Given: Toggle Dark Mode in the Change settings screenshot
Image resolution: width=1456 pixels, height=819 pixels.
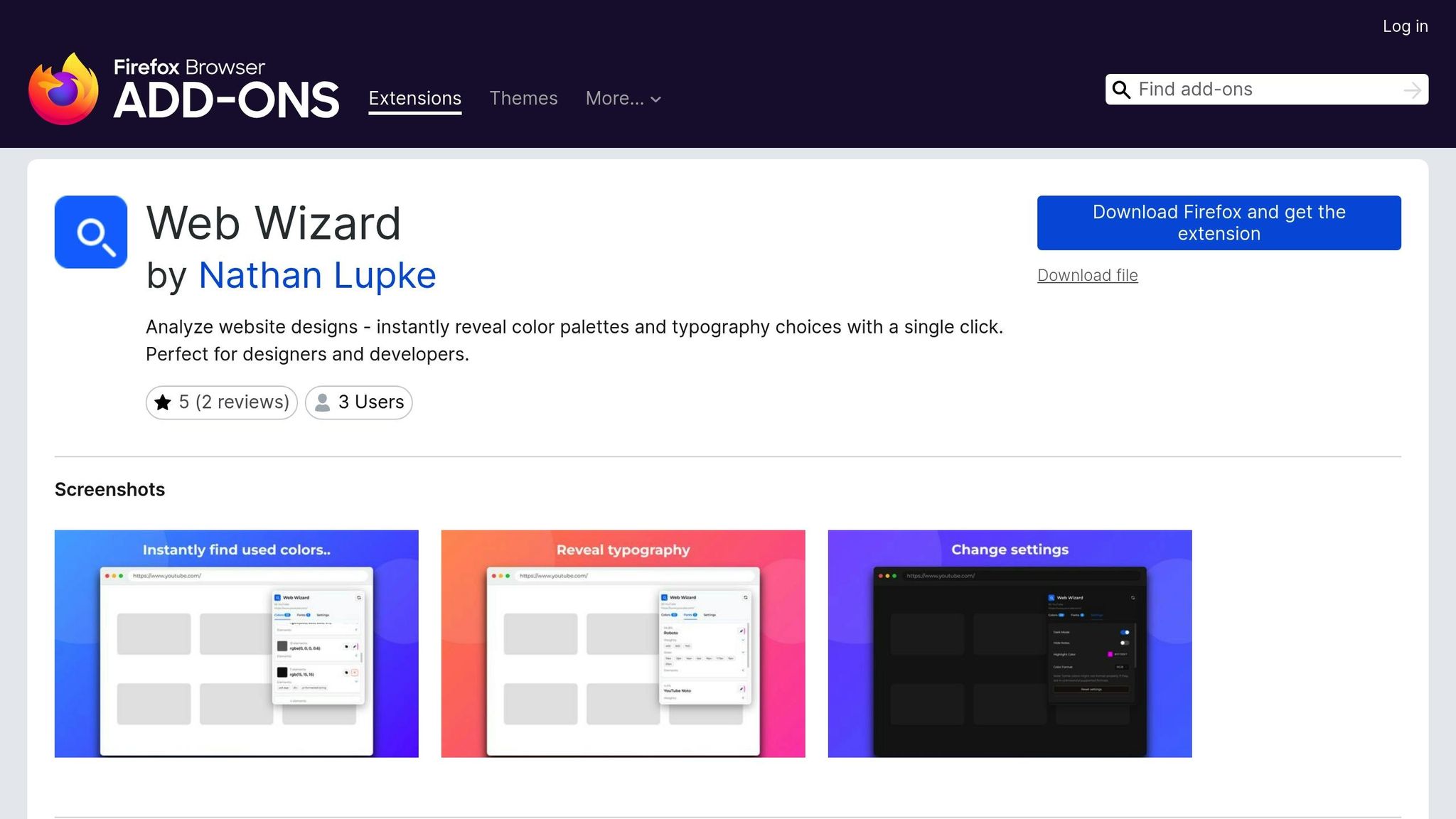Looking at the screenshot, I should pos(1124,632).
